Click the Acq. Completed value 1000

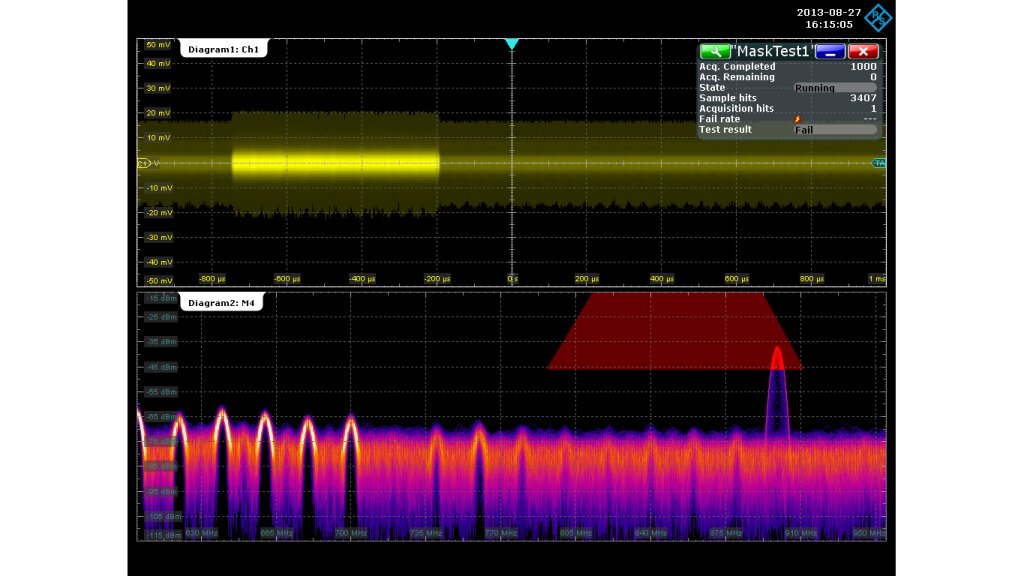[863, 67]
